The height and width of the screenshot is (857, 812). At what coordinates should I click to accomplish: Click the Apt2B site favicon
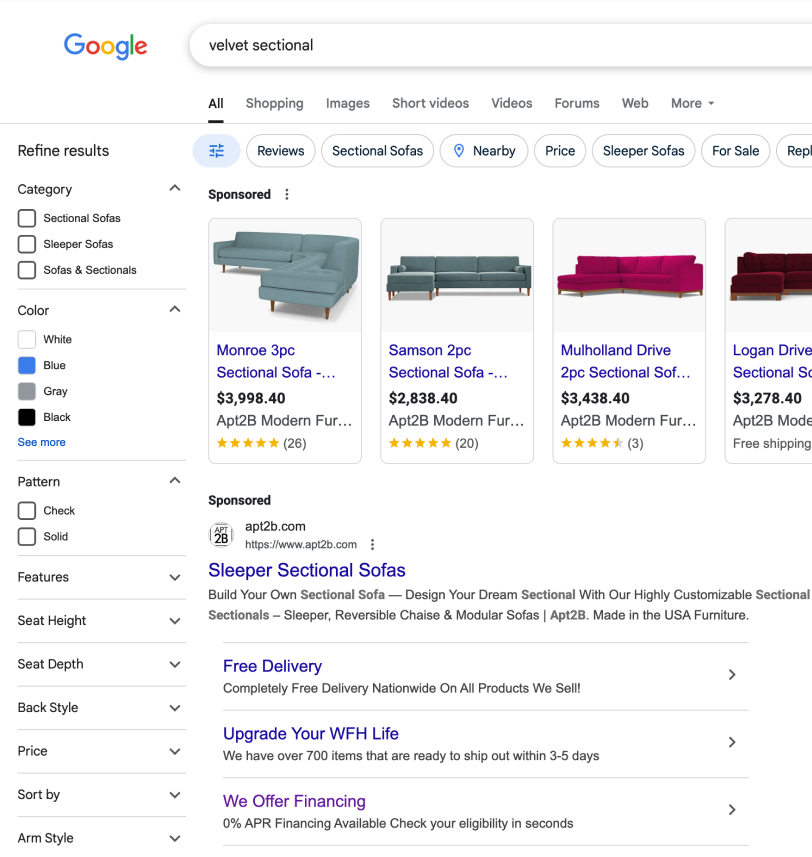[221, 535]
